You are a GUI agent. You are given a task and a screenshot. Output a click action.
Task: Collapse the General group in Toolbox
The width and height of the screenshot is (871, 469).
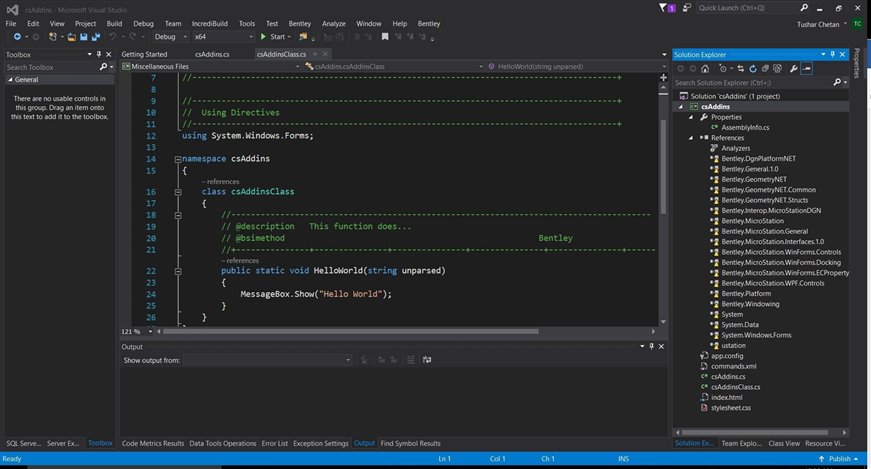[10, 79]
